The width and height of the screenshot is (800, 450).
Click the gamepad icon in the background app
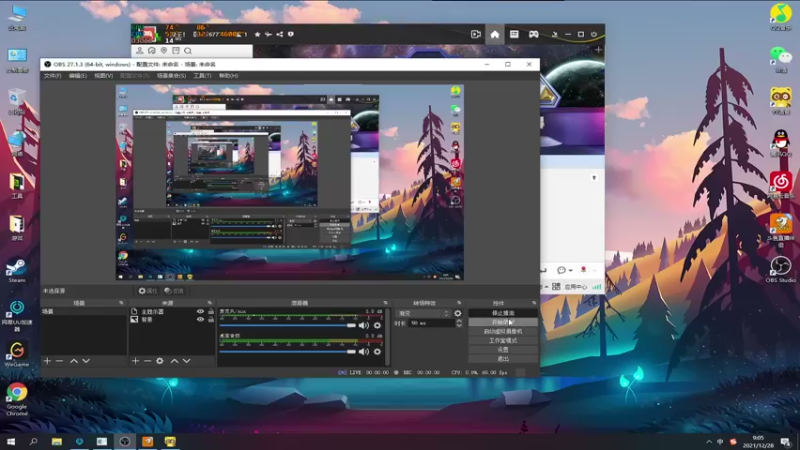point(534,34)
